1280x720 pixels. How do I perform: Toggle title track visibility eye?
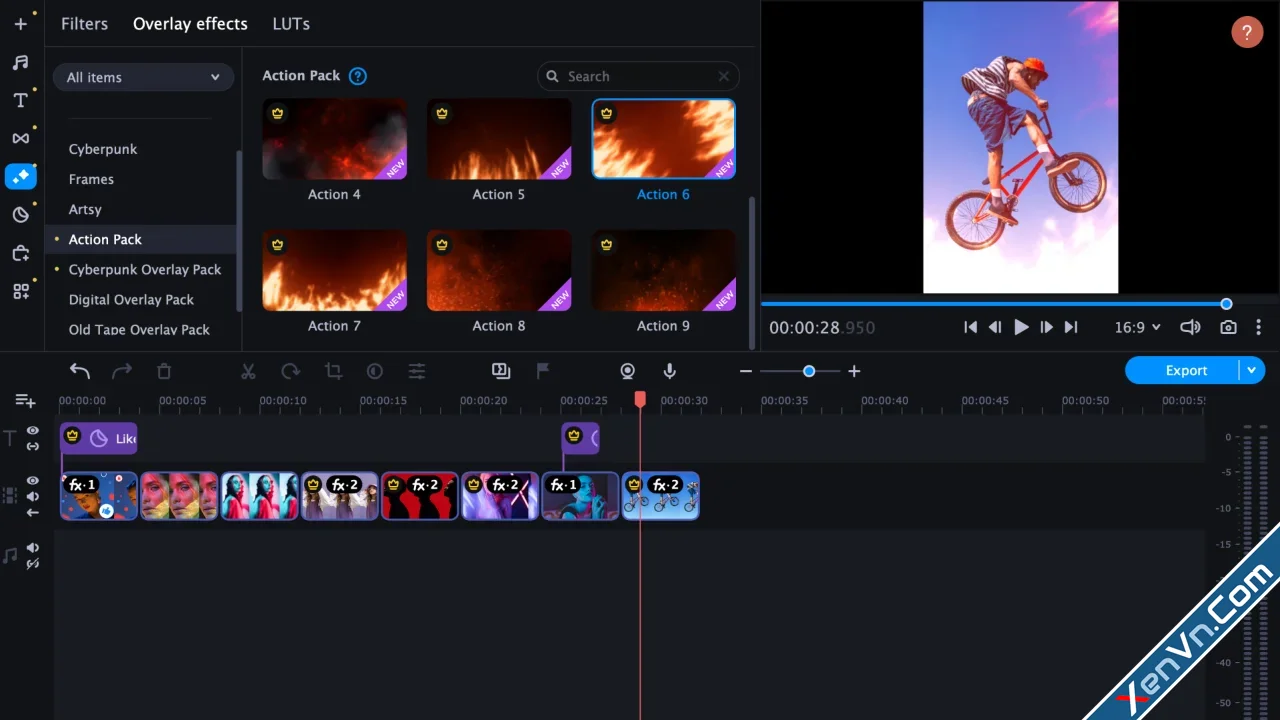33,431
